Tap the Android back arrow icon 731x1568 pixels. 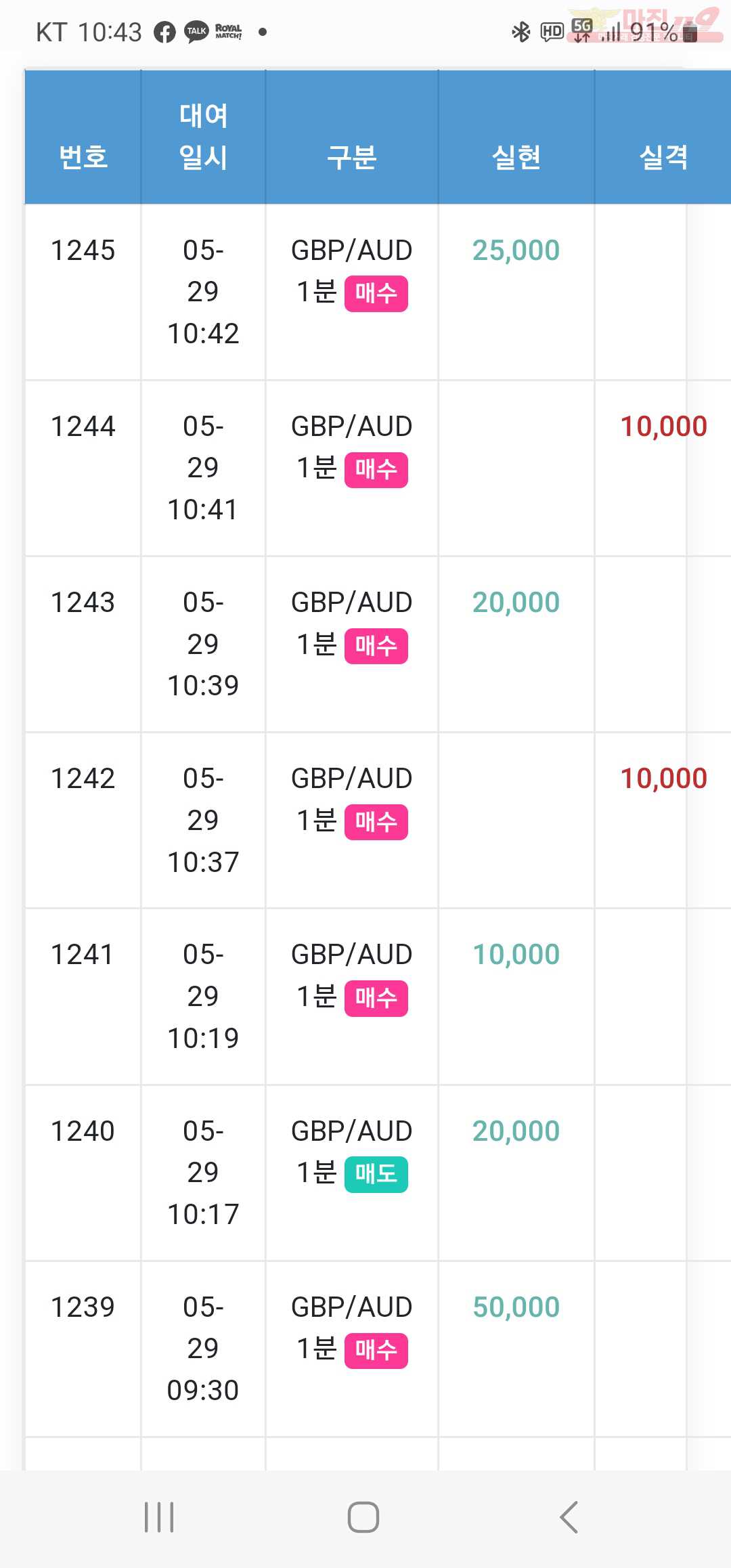(569, 1517)
